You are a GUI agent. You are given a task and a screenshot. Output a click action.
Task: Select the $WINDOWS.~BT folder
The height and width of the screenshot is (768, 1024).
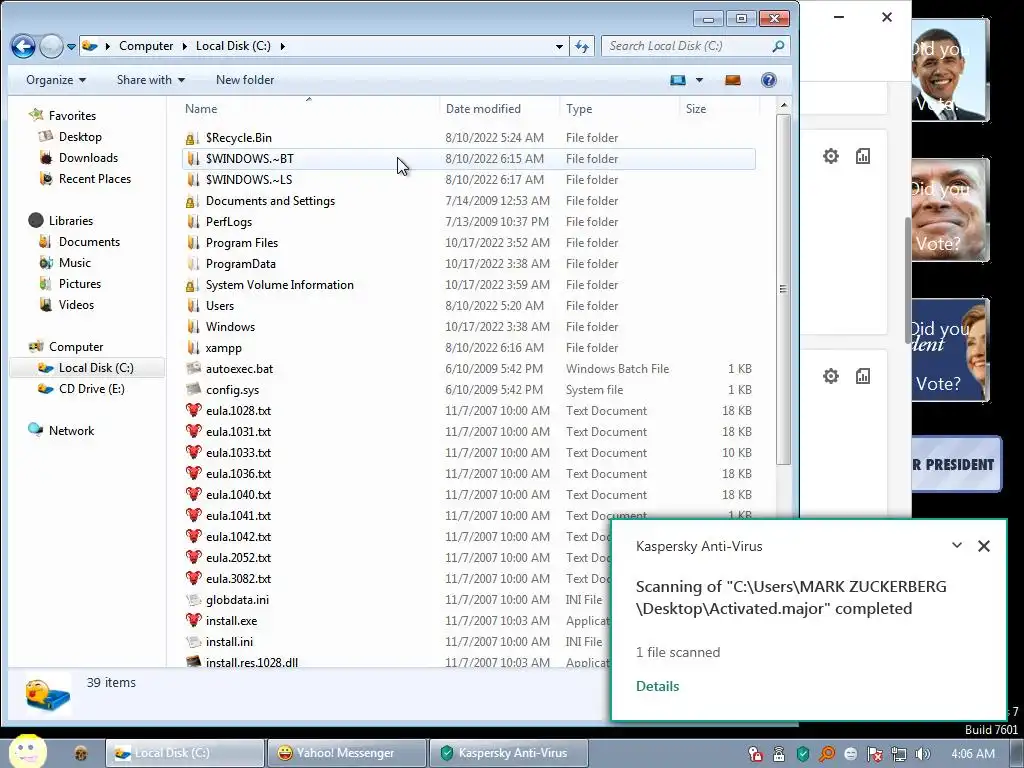(x=468, y=159)
